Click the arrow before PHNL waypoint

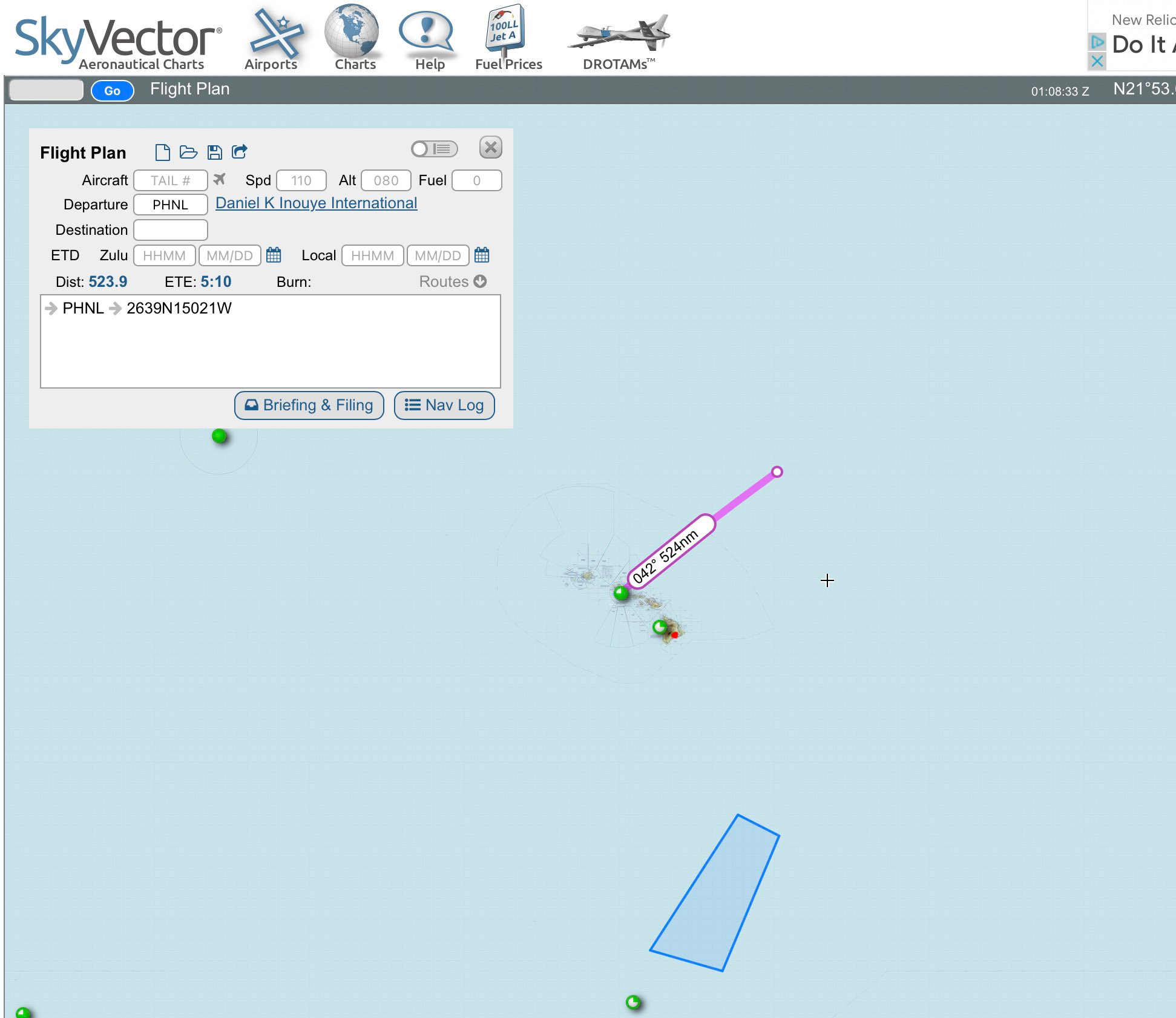coord(51,308)
